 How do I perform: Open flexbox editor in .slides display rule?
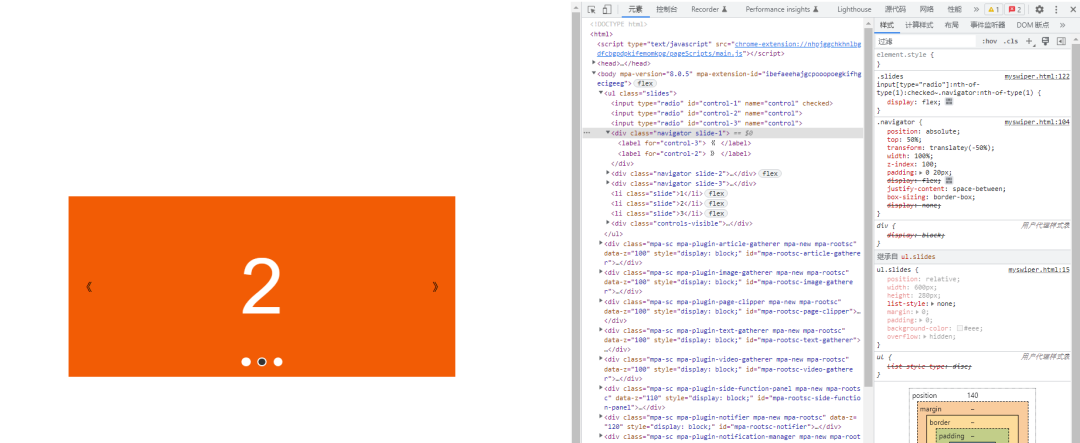click(948, 102)
